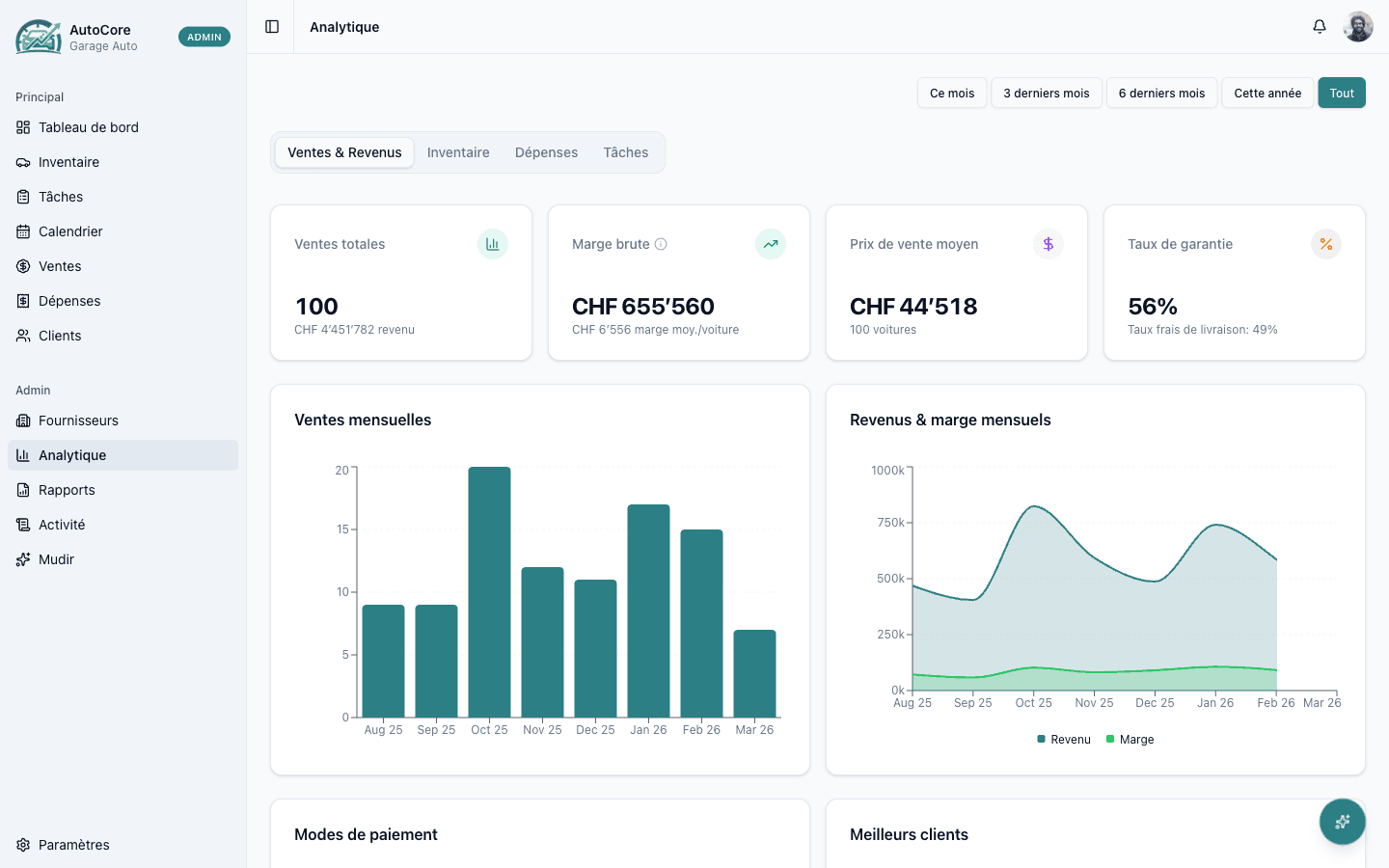Click the AutoCore garage logo

[39, 37]
